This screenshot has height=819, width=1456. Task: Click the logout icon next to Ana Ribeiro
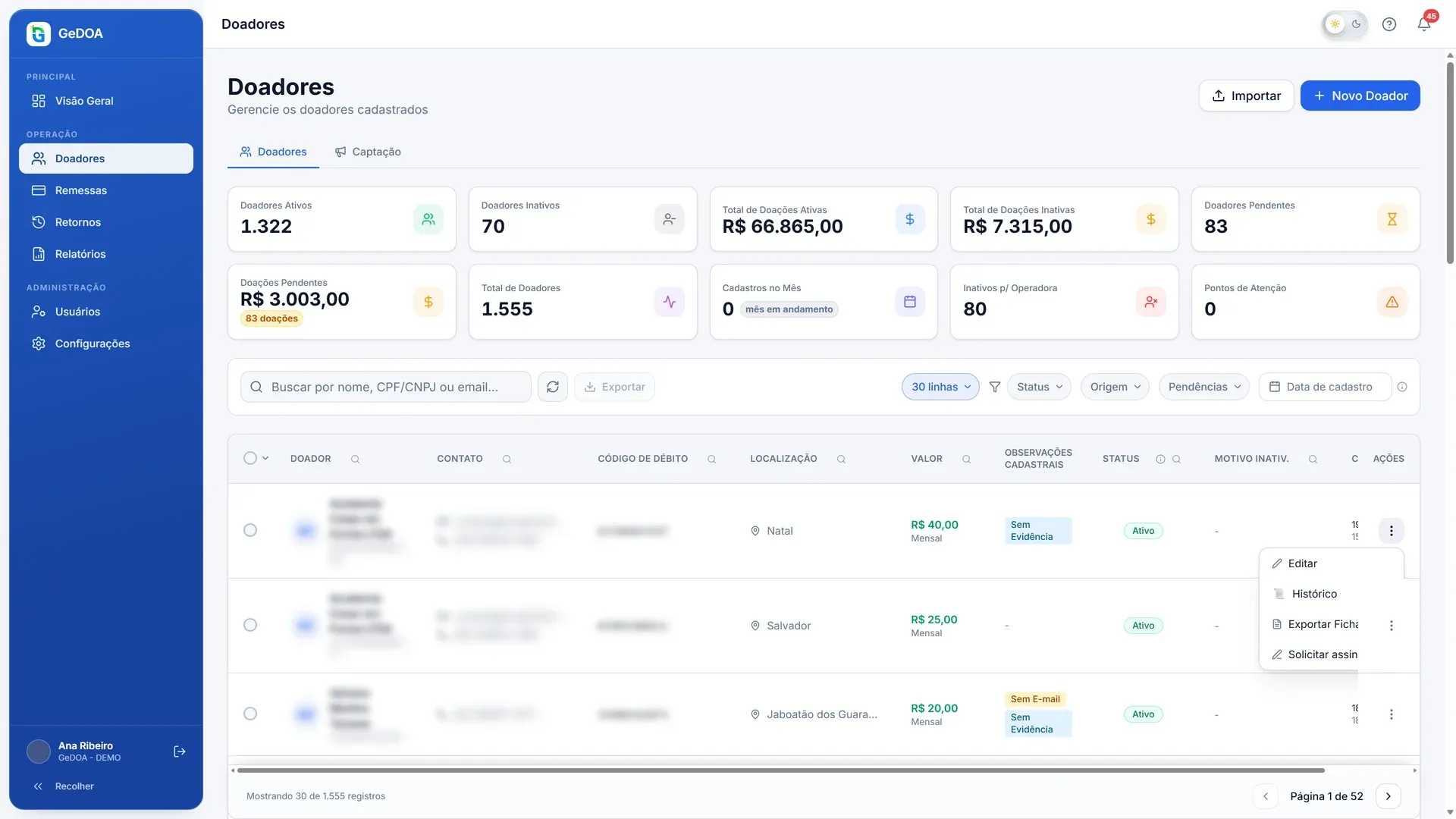pos(180,752)
